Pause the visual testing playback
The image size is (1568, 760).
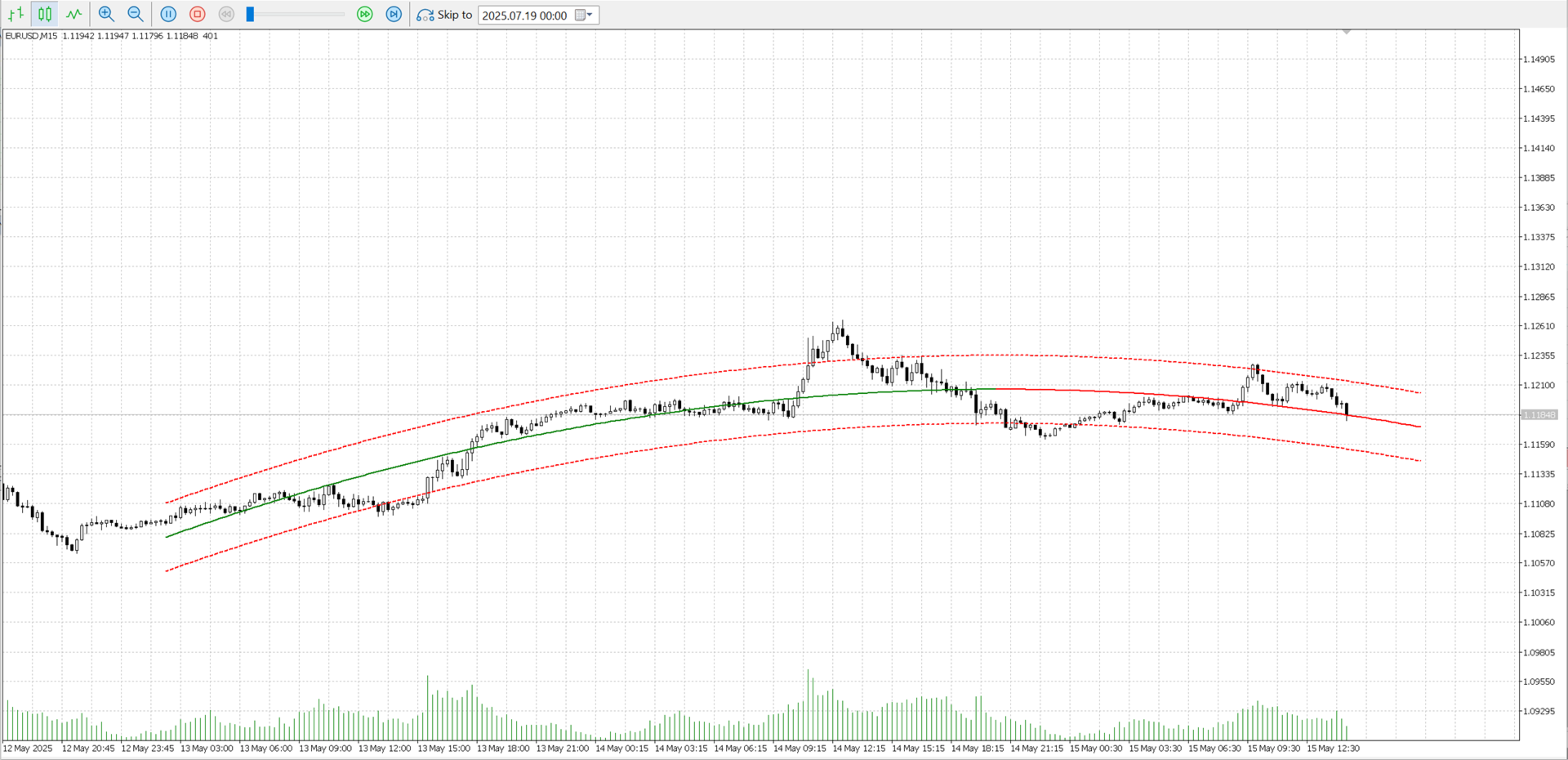168,14
